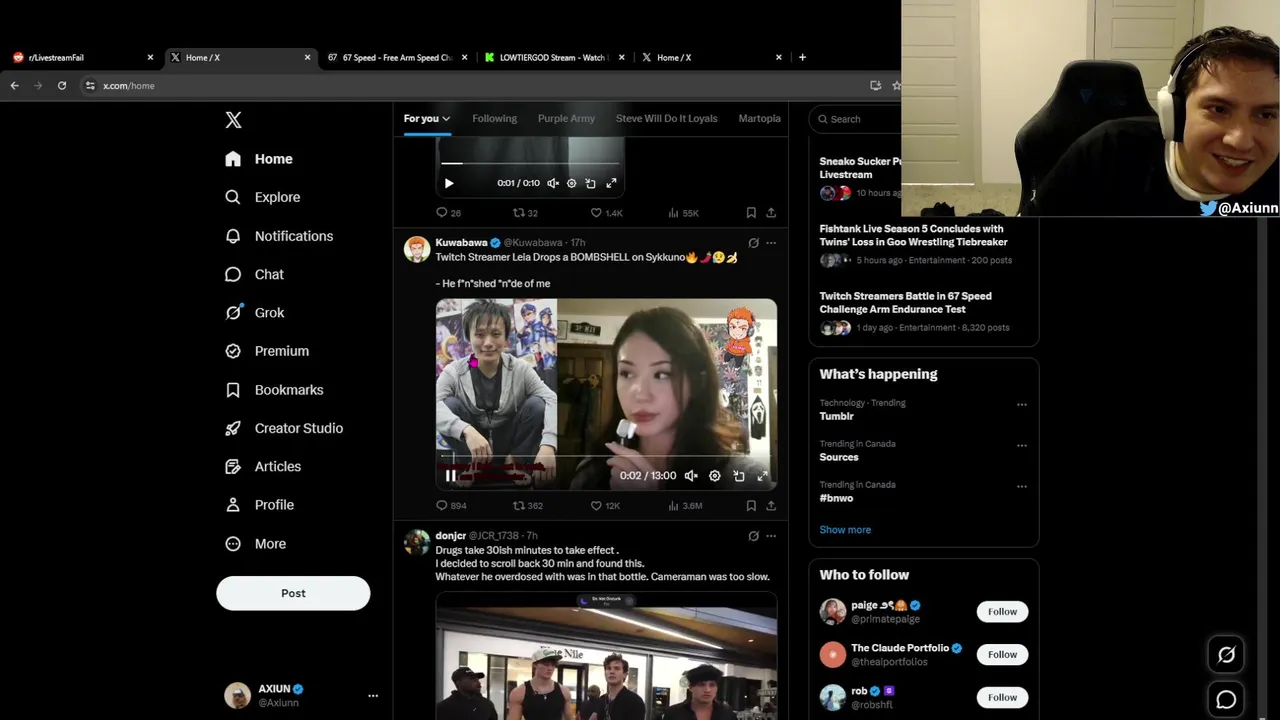Click the X logo in the sidebar

[233, 120]
